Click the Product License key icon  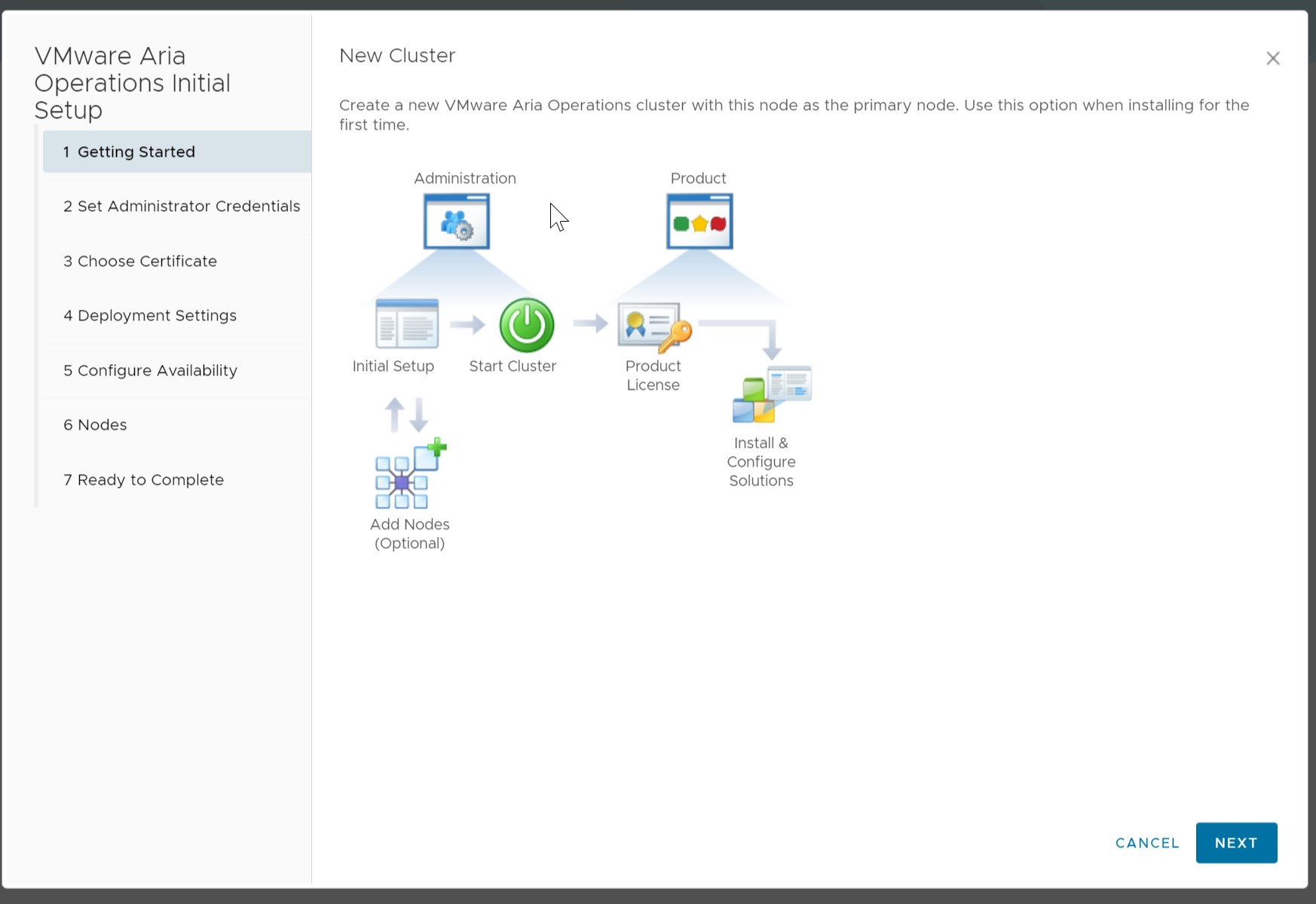point(654,327)
